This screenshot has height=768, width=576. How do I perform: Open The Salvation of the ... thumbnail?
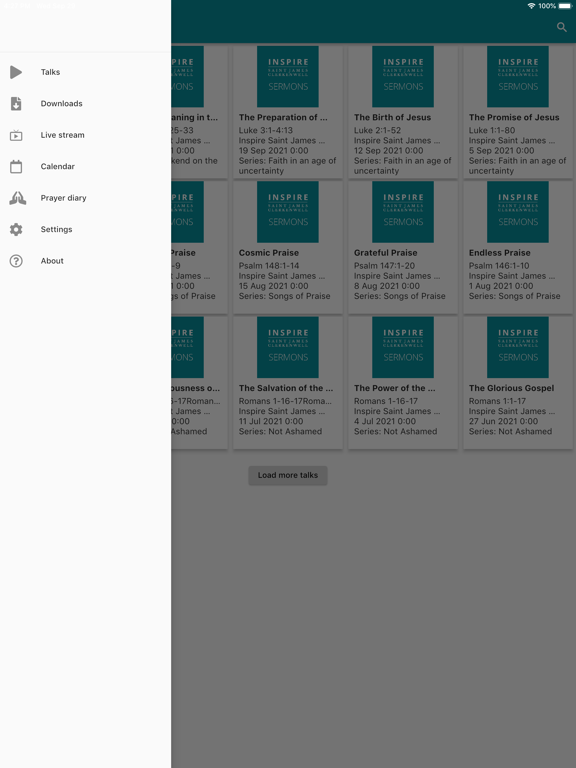[x=288, y=347]
